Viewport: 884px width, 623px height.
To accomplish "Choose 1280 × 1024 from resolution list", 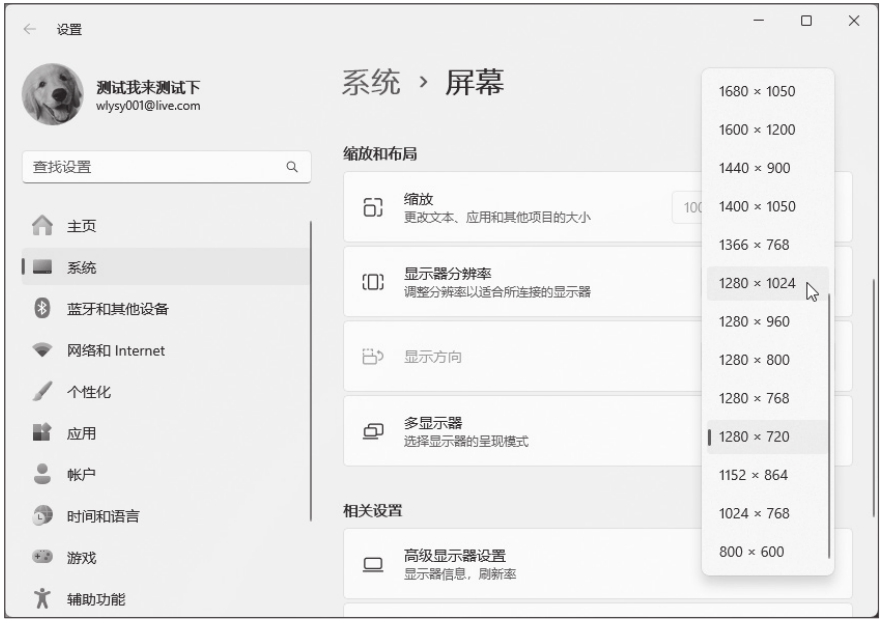I will (x=757, y=284).
